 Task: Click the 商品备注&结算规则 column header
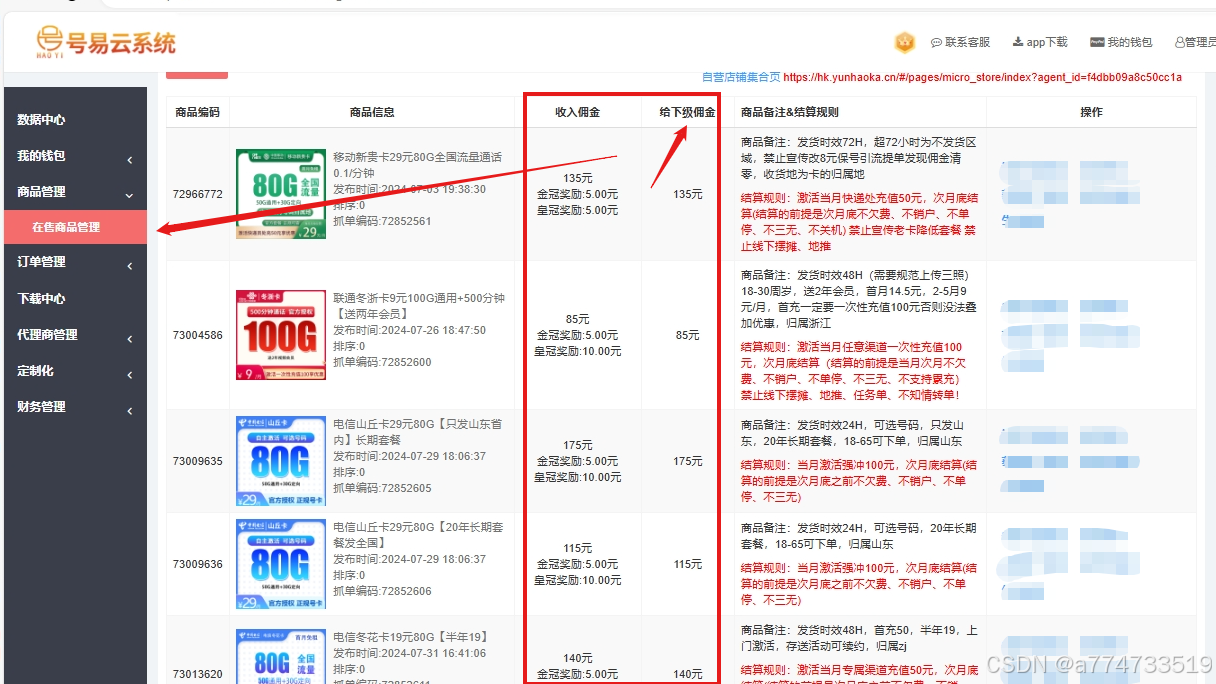pyautogui.click(x=789, y=113)
